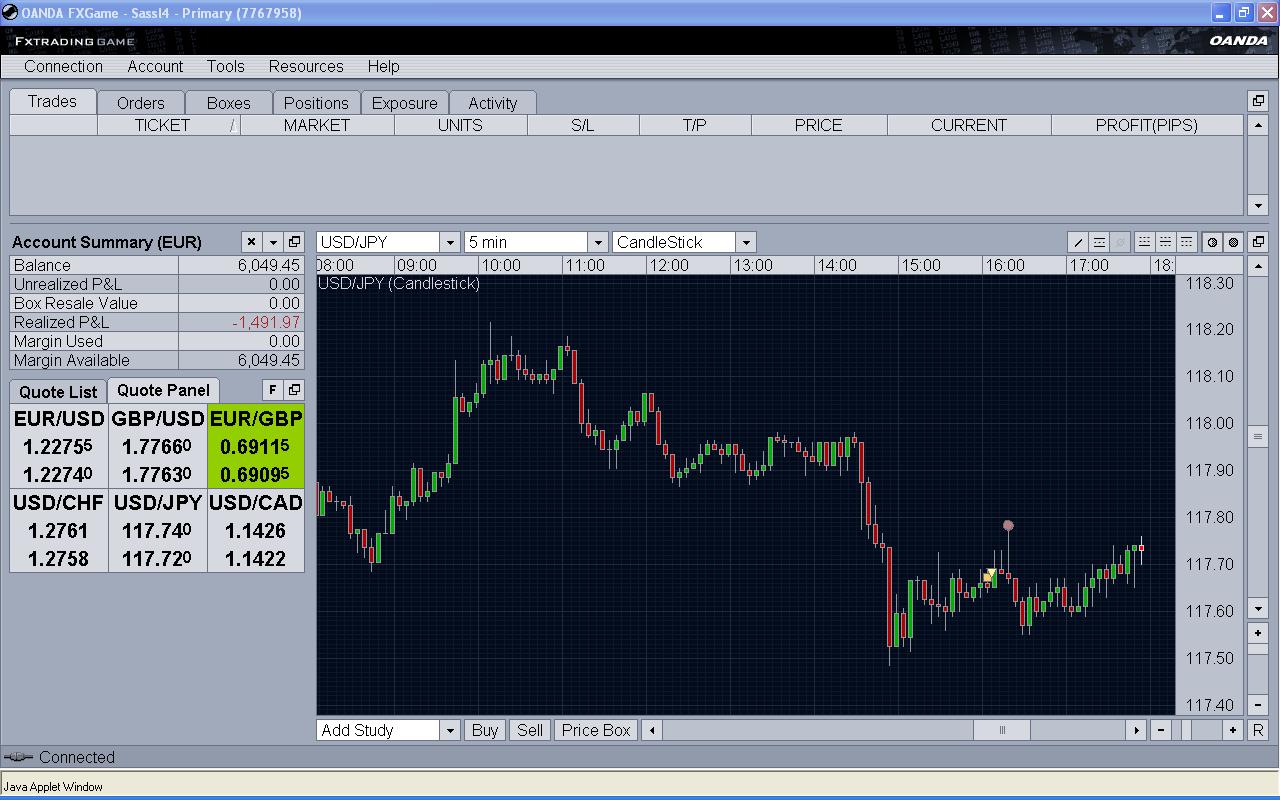Select the EUR/USD quote box
Viewport: 1280px width, 800px height.
pyautogui.click(x=59, y=446)
